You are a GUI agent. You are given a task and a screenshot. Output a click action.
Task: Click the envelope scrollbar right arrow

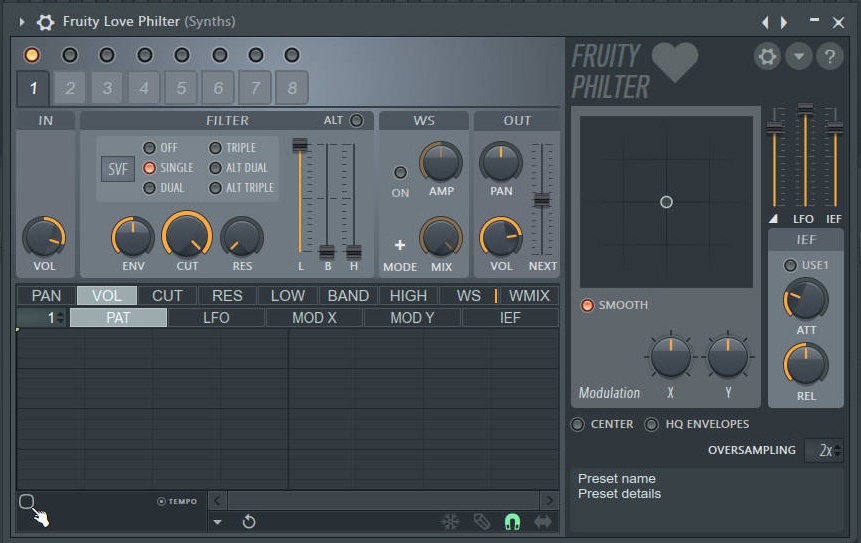pyautogui.click(x=549, y=500)
